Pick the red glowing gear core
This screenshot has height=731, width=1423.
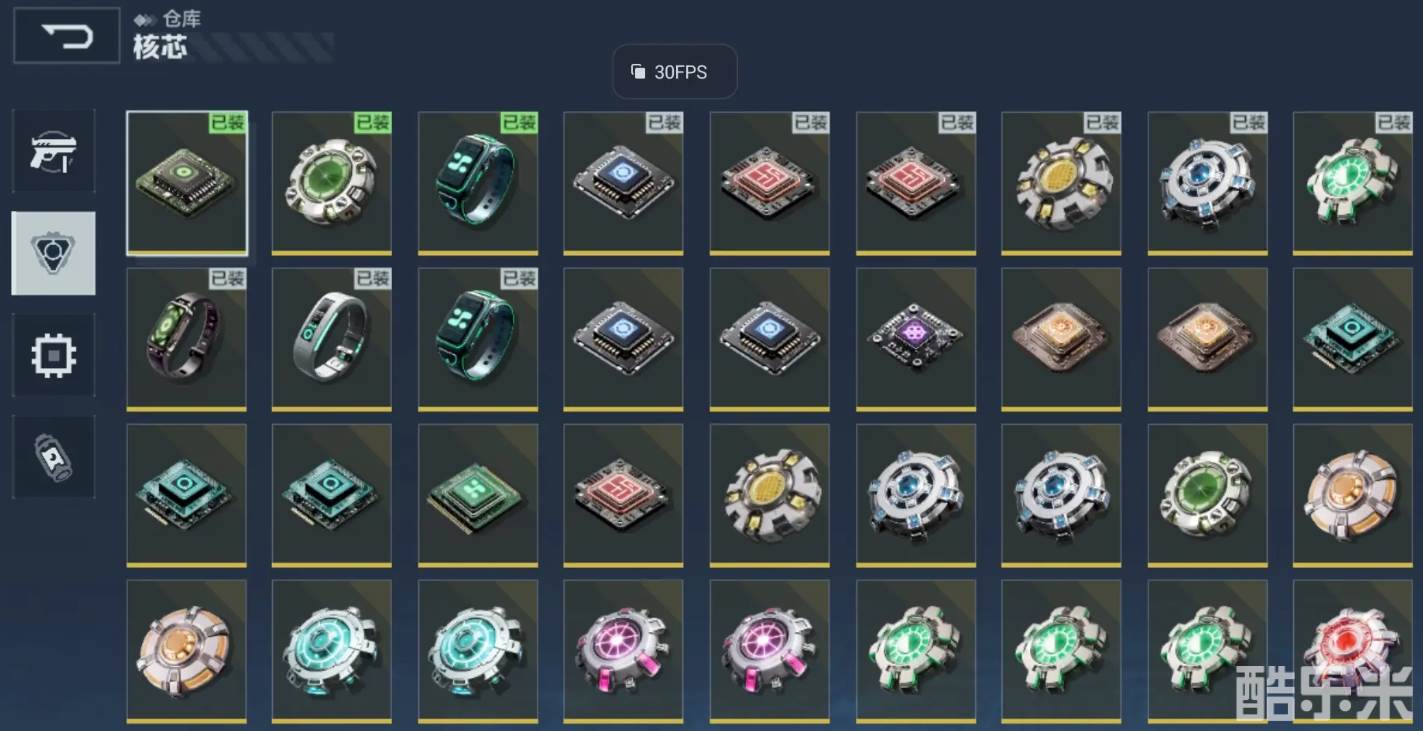coord(1353,651)
